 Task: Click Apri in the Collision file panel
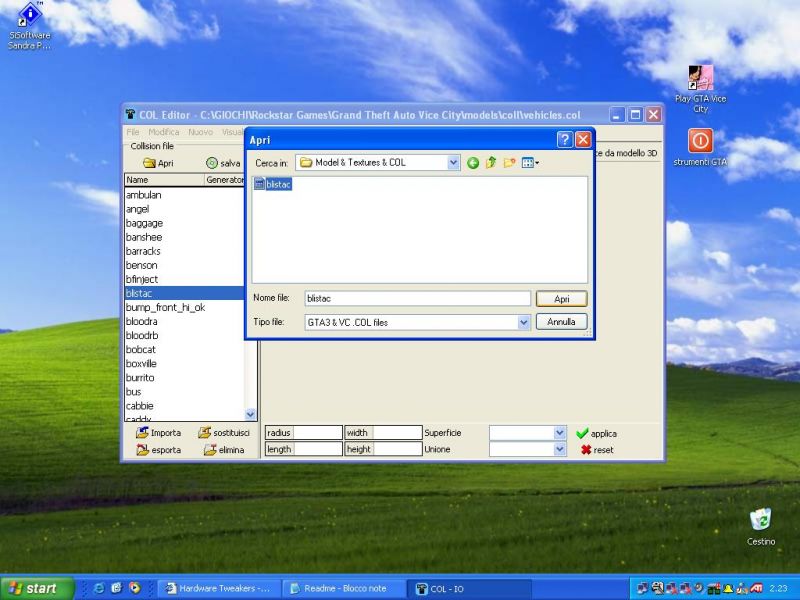[x=159, y=163]
